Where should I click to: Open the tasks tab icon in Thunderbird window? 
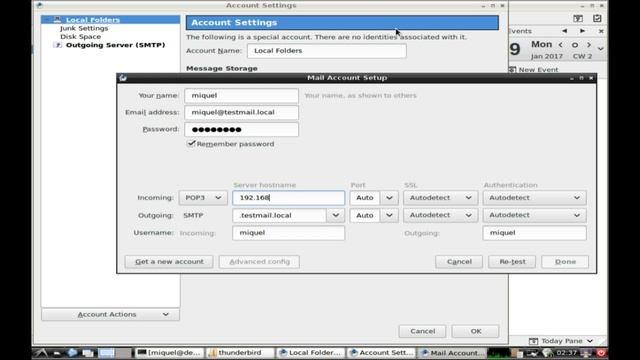coord(597,18)
